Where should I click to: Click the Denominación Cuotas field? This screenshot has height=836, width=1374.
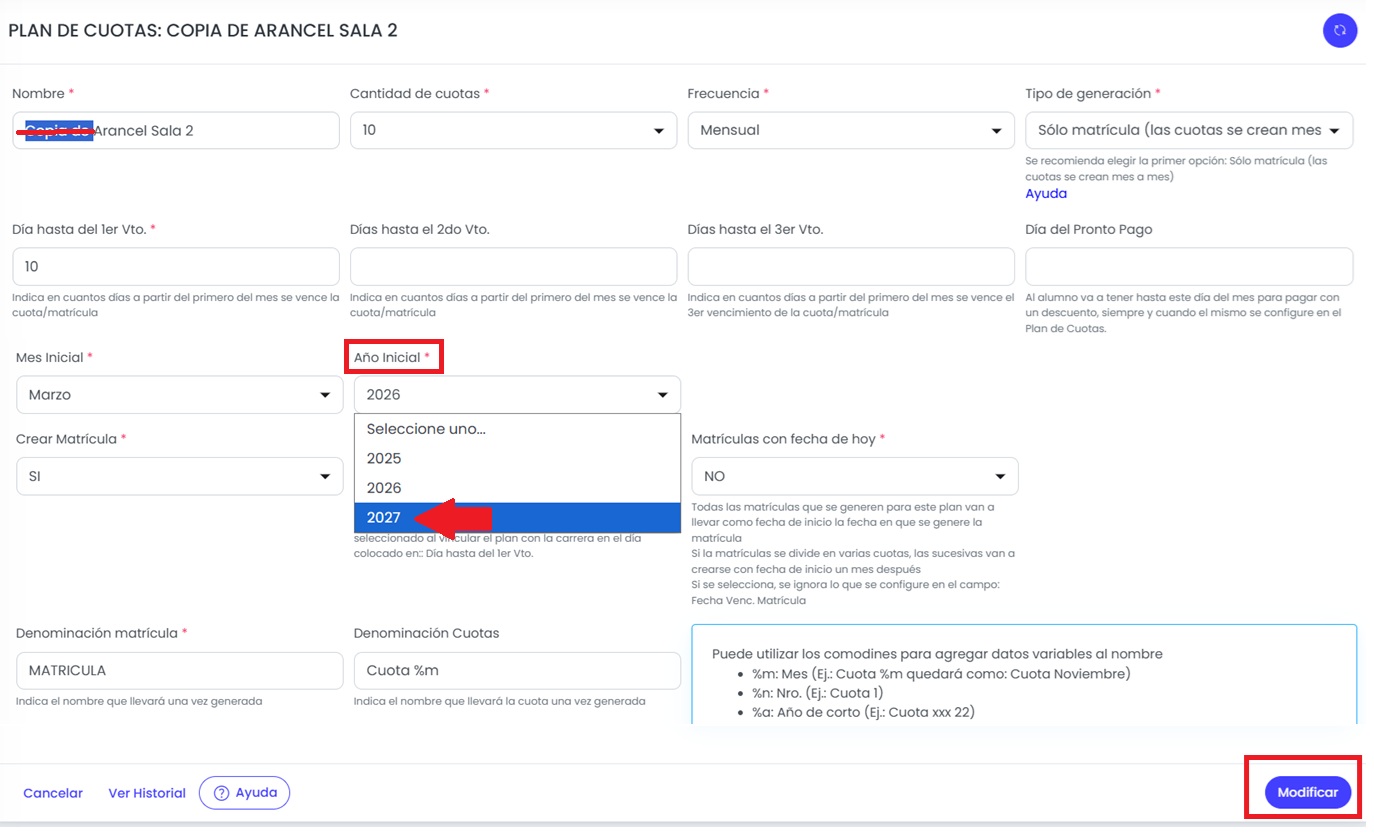517,670
